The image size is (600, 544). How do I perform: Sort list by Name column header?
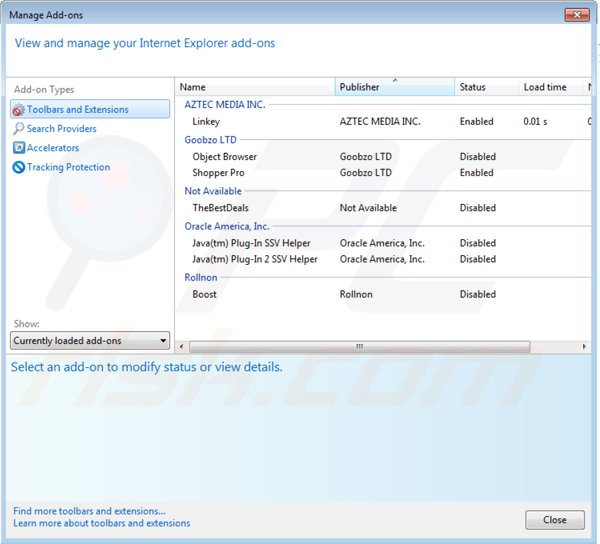[x=255, y=87]
